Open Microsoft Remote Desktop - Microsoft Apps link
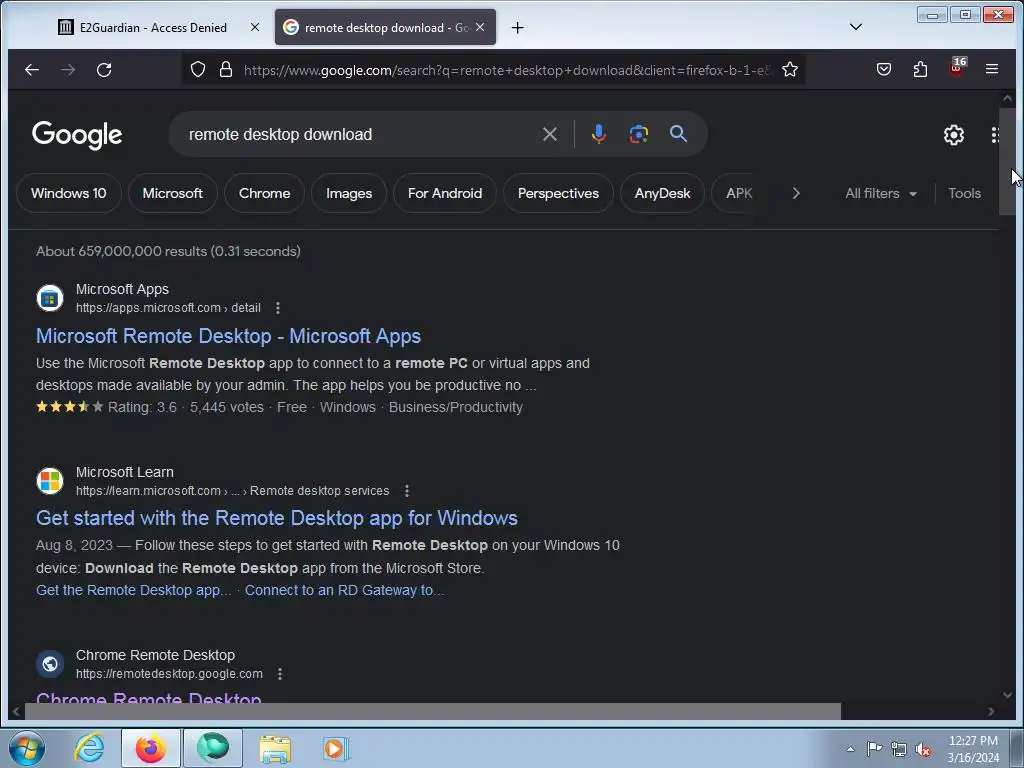 (228, 336)
